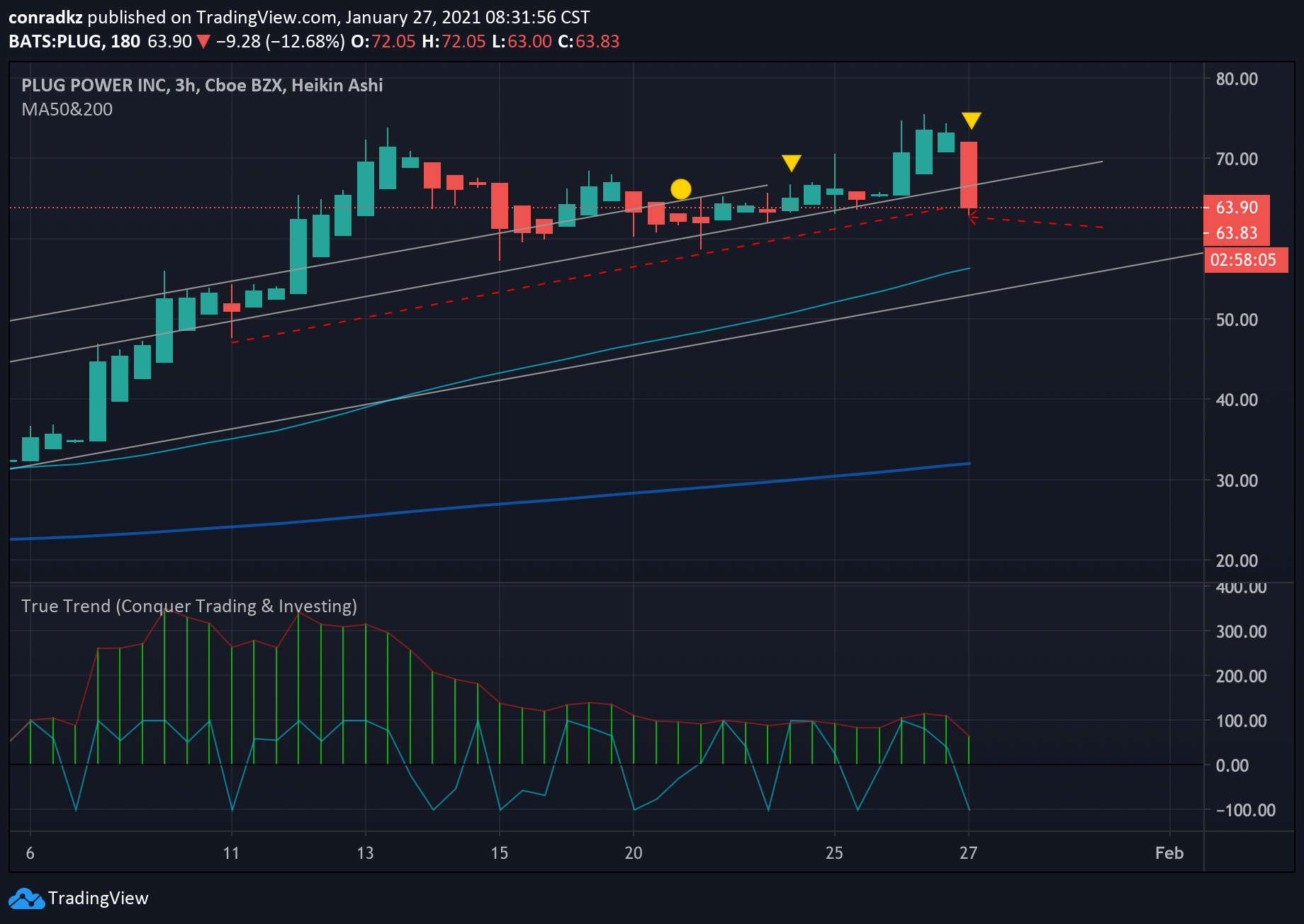Image resolution: width=1304 pixels, height=924 pixels.
Task: Click the 63.83 price label on the axis
Action: pyautogui.click(x=1237, y=233)
